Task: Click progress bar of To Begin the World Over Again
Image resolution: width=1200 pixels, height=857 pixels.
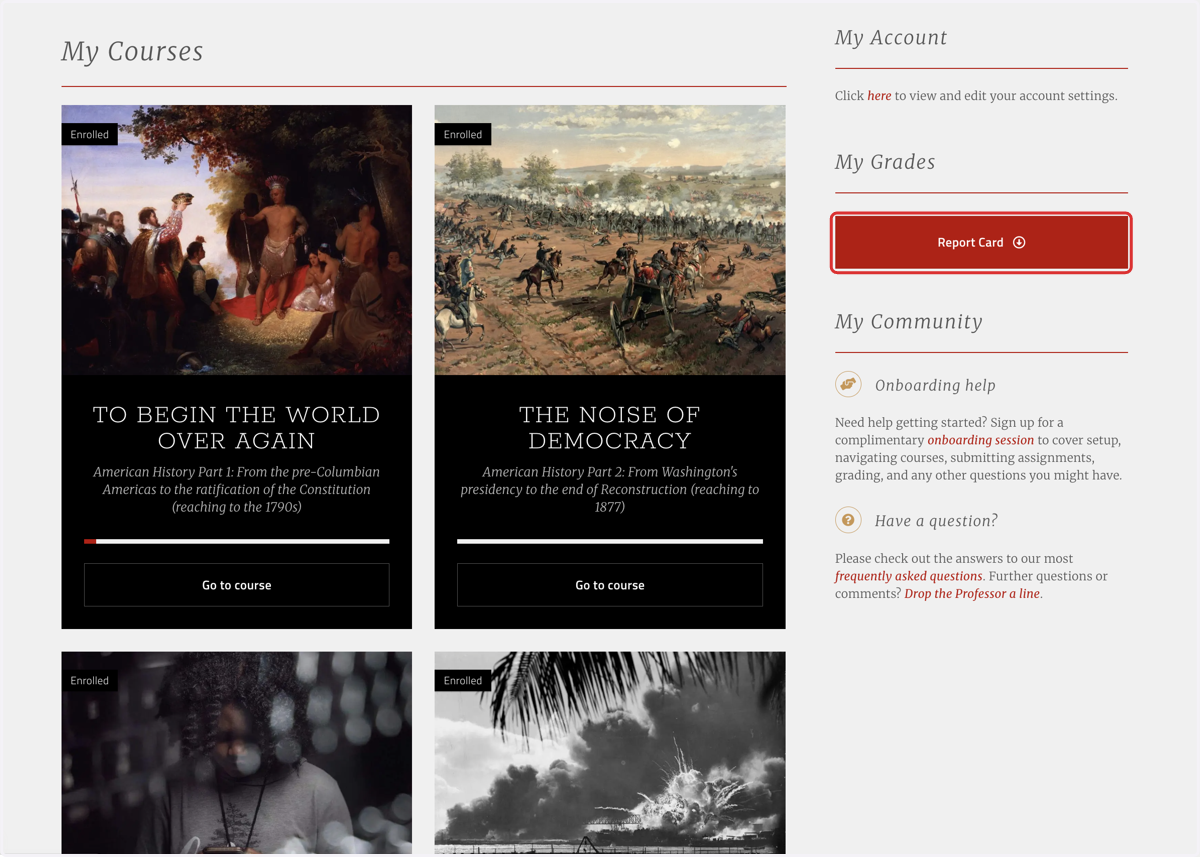Action: pyautogui.click(x=237, y=541)
